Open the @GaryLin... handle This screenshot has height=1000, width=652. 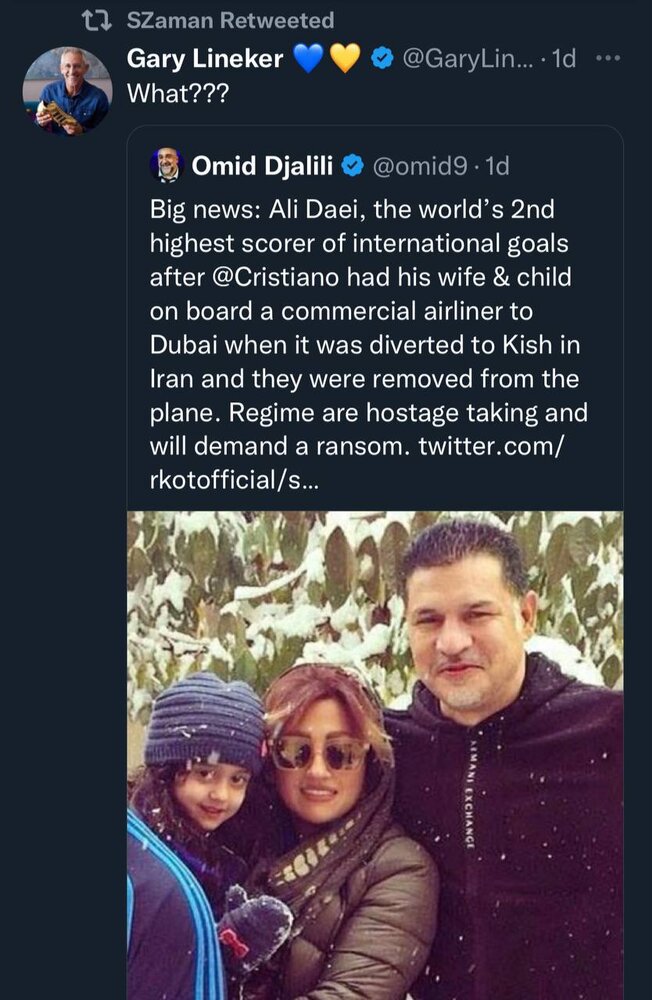pyautogui.click(x=465, y=60)
